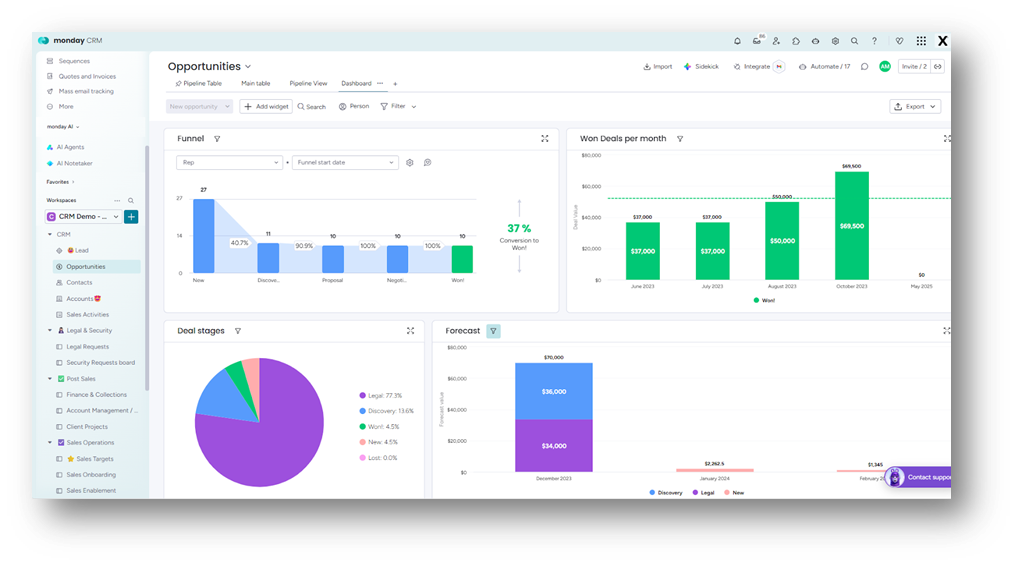
Task: Open Mass email tracking in sidebar
Action: click(86, 91)
